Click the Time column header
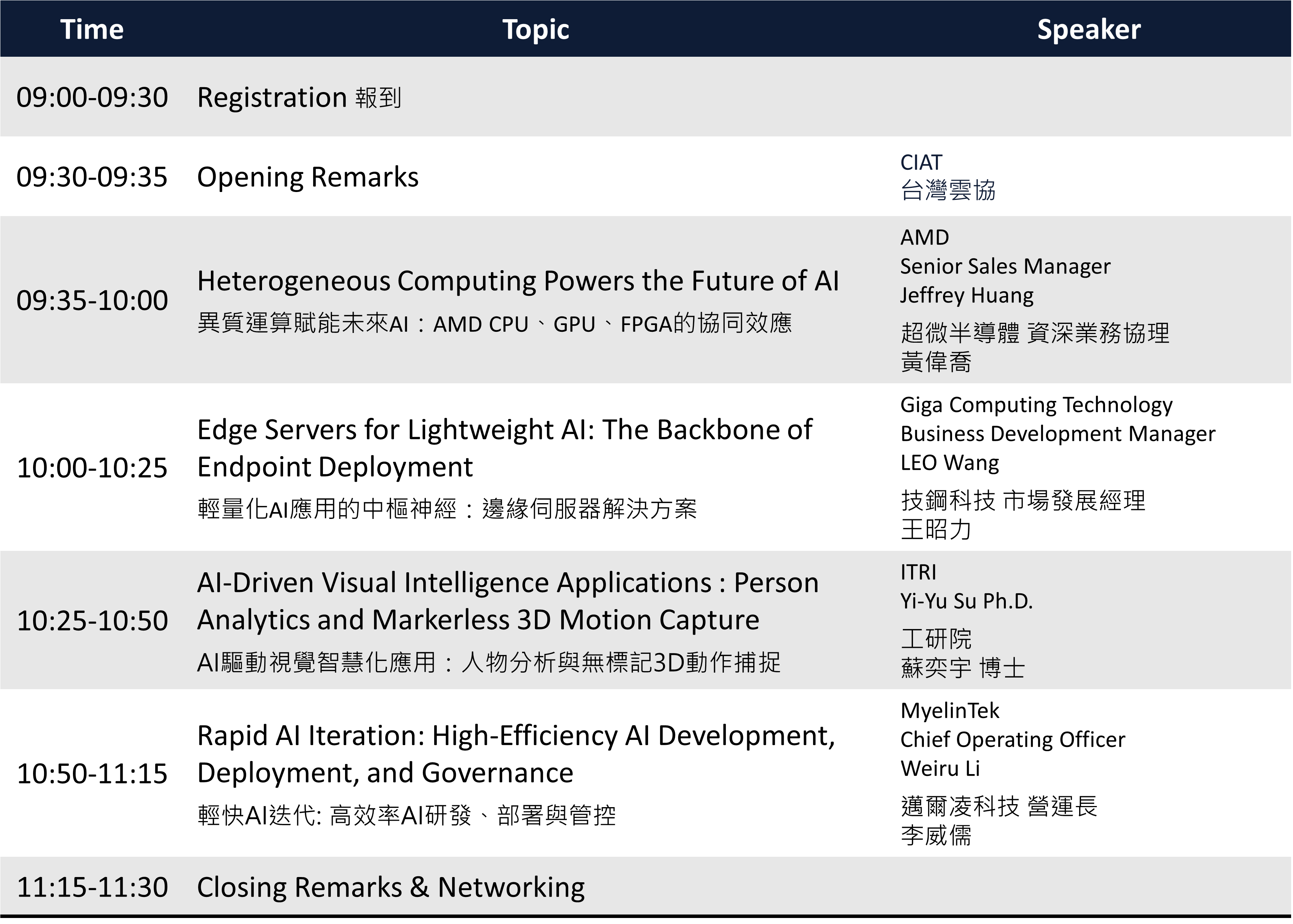The image size is (1293, 924). tap(92, 29)
